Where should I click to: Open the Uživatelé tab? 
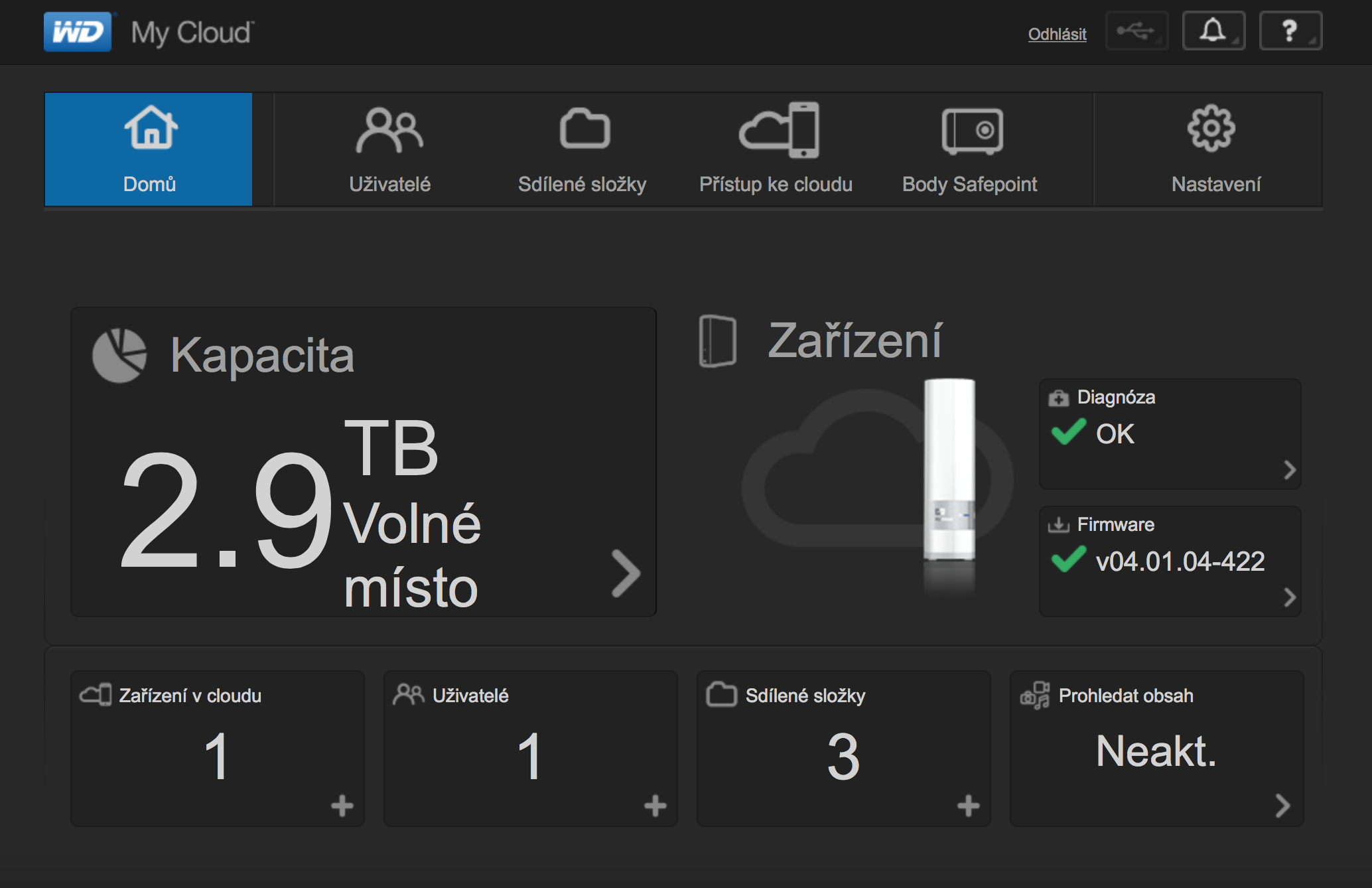point(389,149)
